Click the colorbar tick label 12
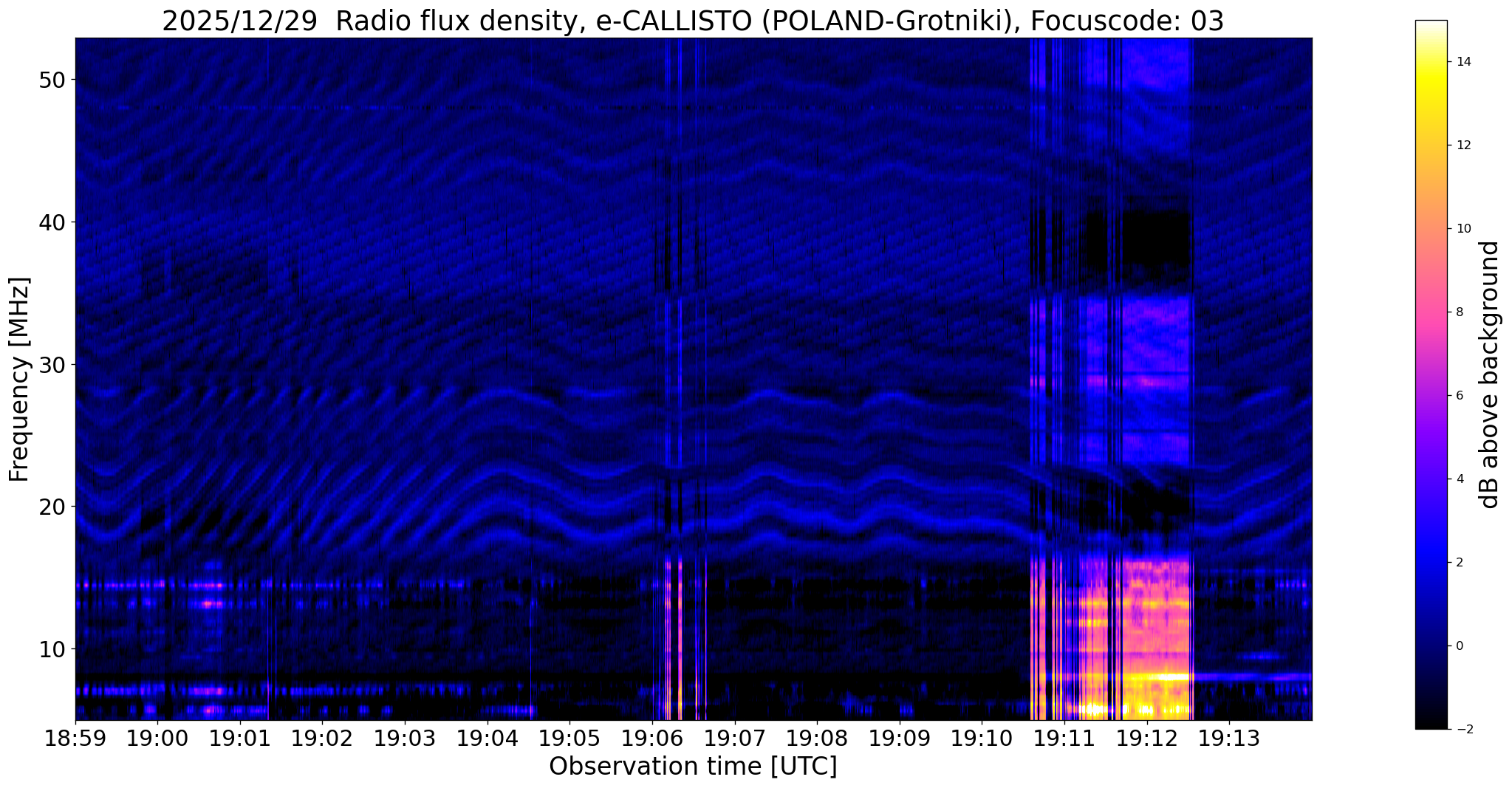 [x=1462, y=145]
